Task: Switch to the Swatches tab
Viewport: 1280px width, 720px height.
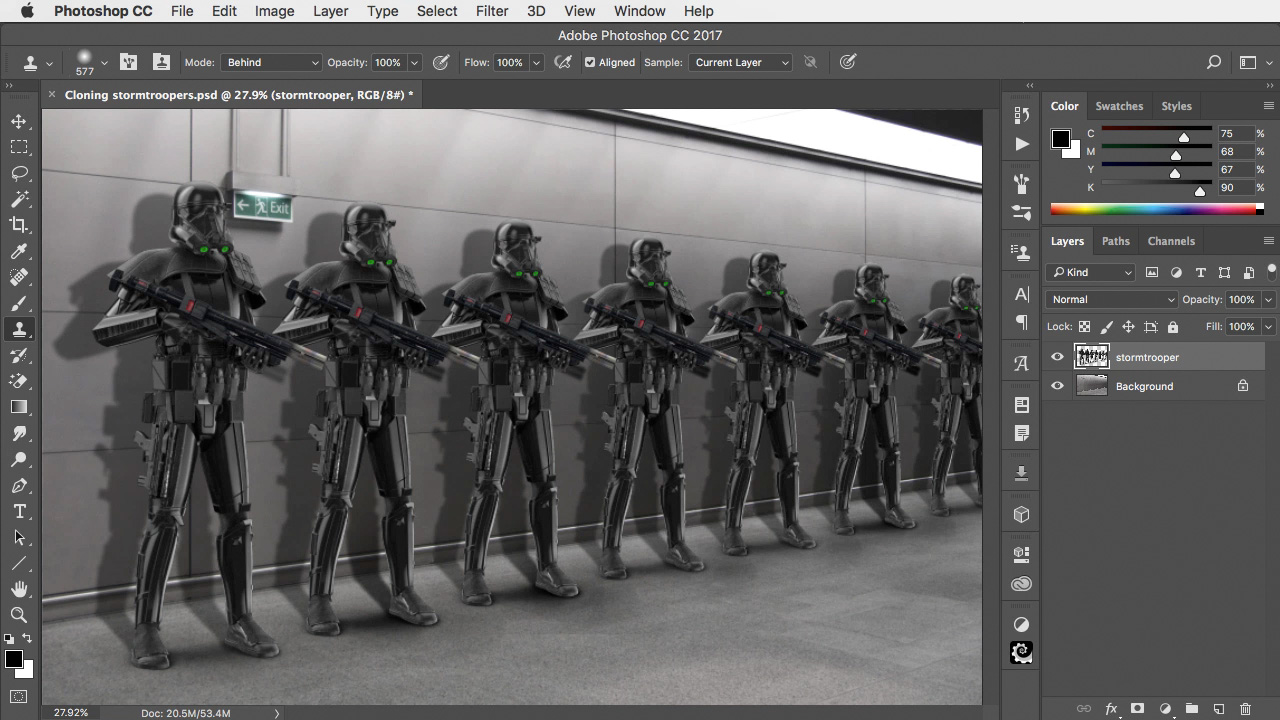Action: [1118, 106]
